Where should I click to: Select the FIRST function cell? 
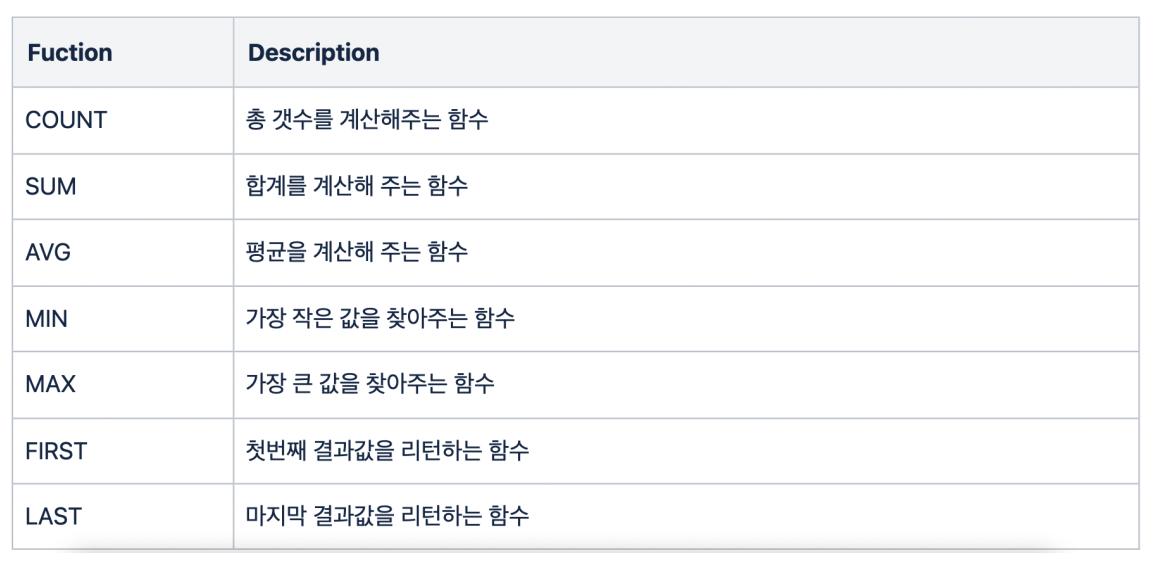point(56,450)
